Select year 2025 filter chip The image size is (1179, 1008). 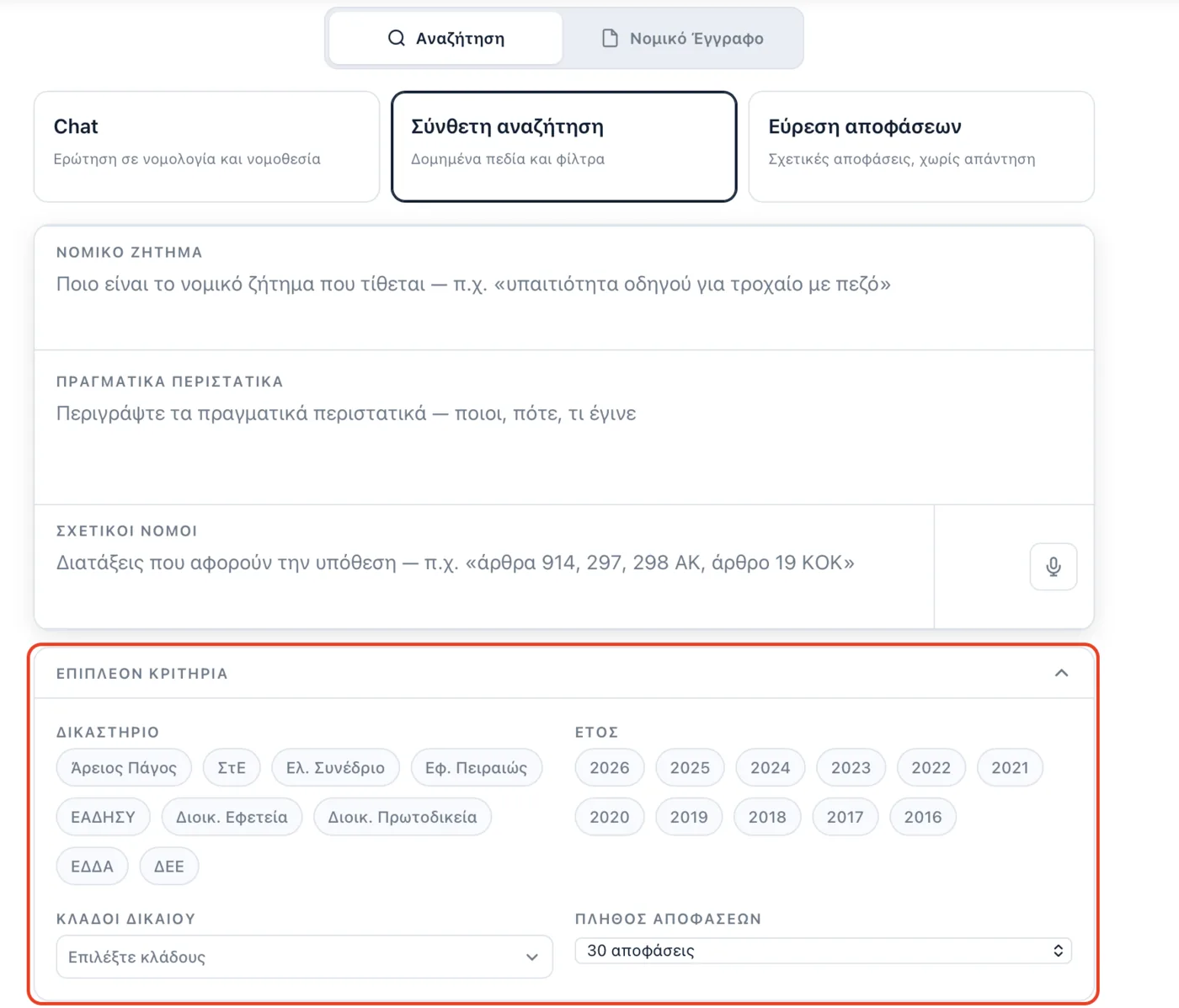[x=690, y=768]
